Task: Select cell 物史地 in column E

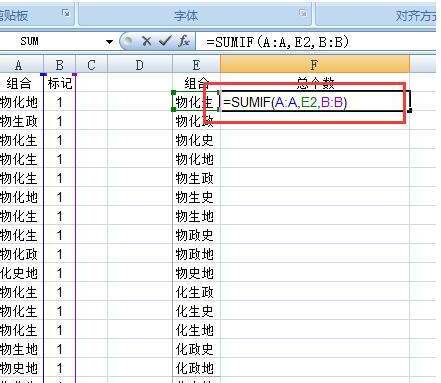Action: [196, 273]
